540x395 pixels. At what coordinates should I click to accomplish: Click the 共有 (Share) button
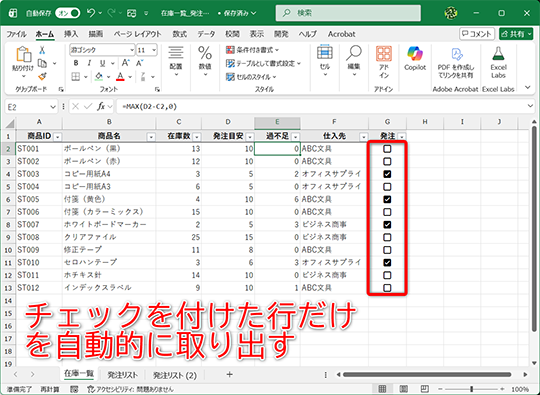click(516, 34)
